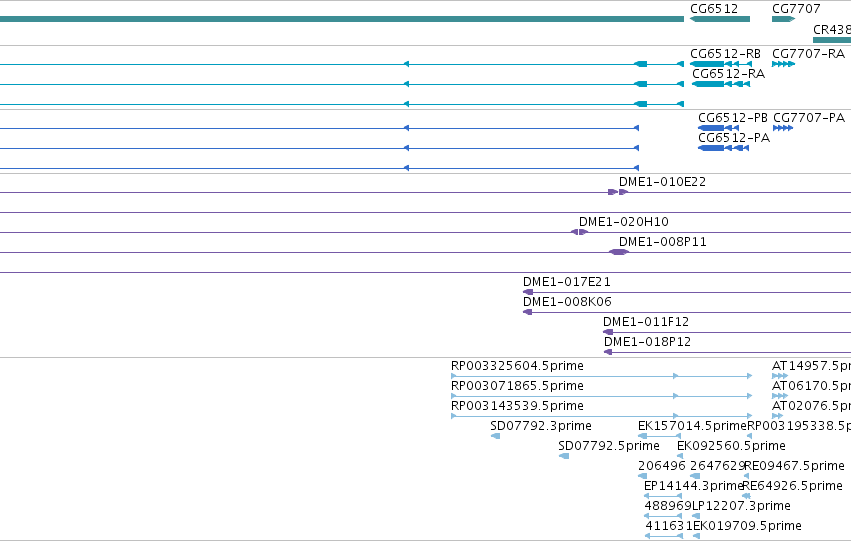
Task: Click the DME1-017E21 clone end arrow
Action: (x=528, y=292)
